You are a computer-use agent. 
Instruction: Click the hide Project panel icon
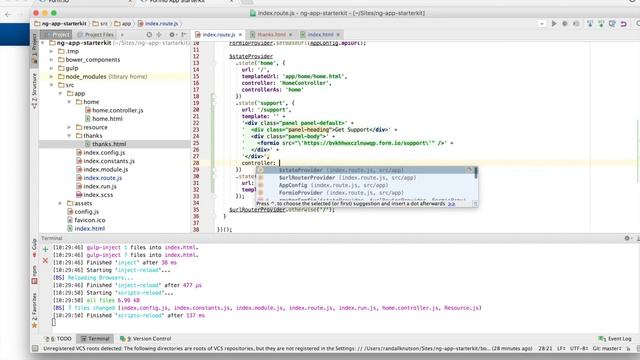[x=184, y=35]
